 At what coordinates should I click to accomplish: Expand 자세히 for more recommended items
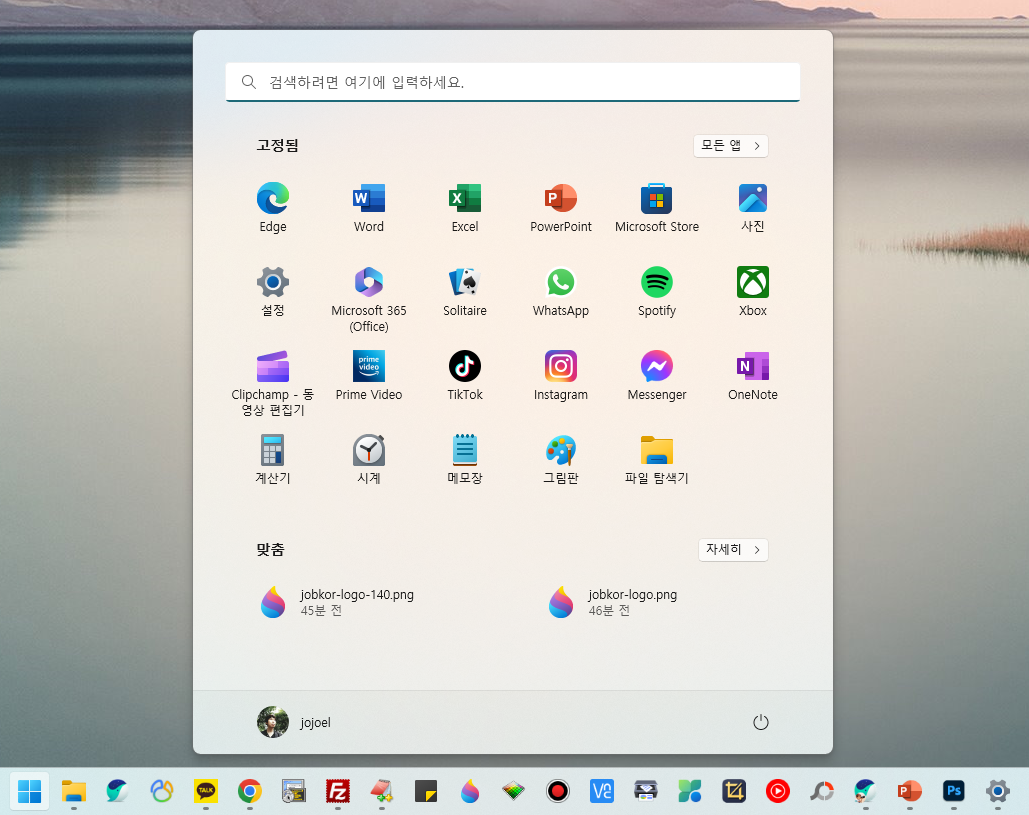click(x=733, y=550)
